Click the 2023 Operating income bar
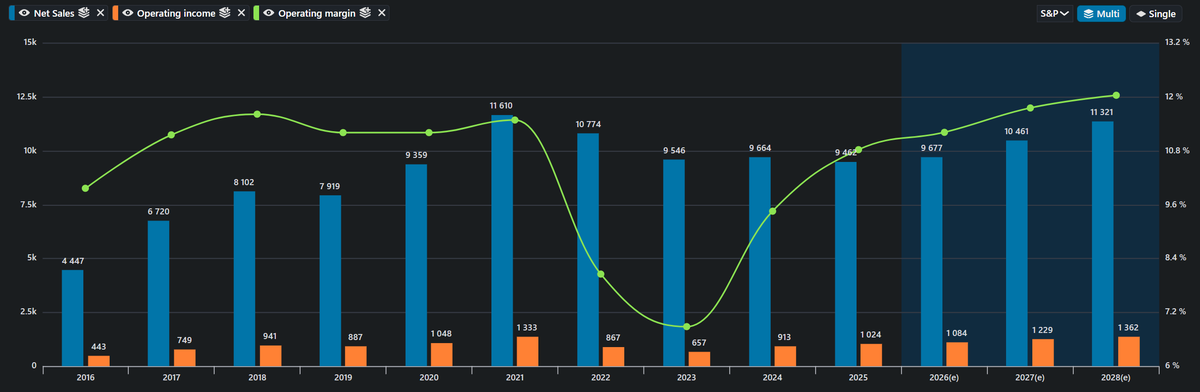Viewport: 1200px width, 392px height. pos(700,358)
